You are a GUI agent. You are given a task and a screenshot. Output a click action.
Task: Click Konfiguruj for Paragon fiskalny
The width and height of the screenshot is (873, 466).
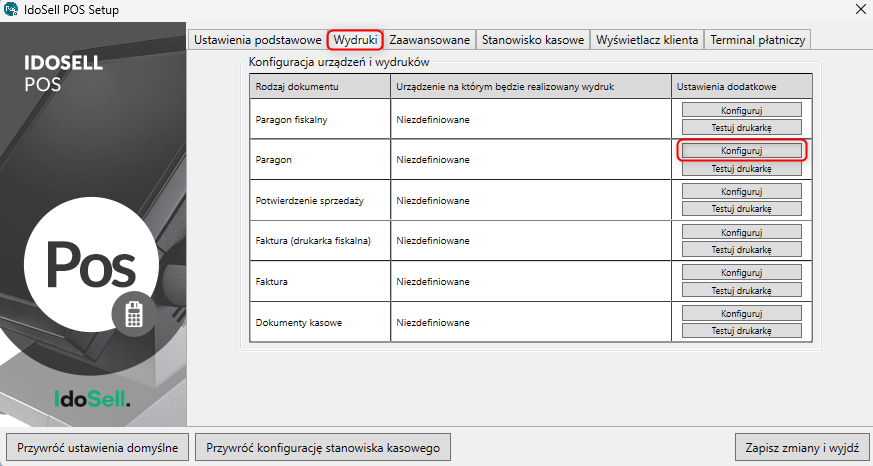[x=742, y=110]
